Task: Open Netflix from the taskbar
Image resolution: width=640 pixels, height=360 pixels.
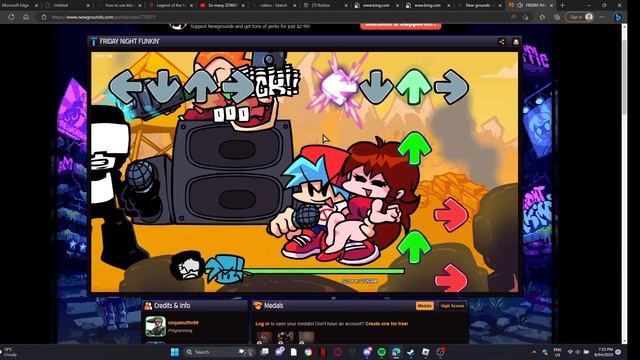Action: click(323, 352)
